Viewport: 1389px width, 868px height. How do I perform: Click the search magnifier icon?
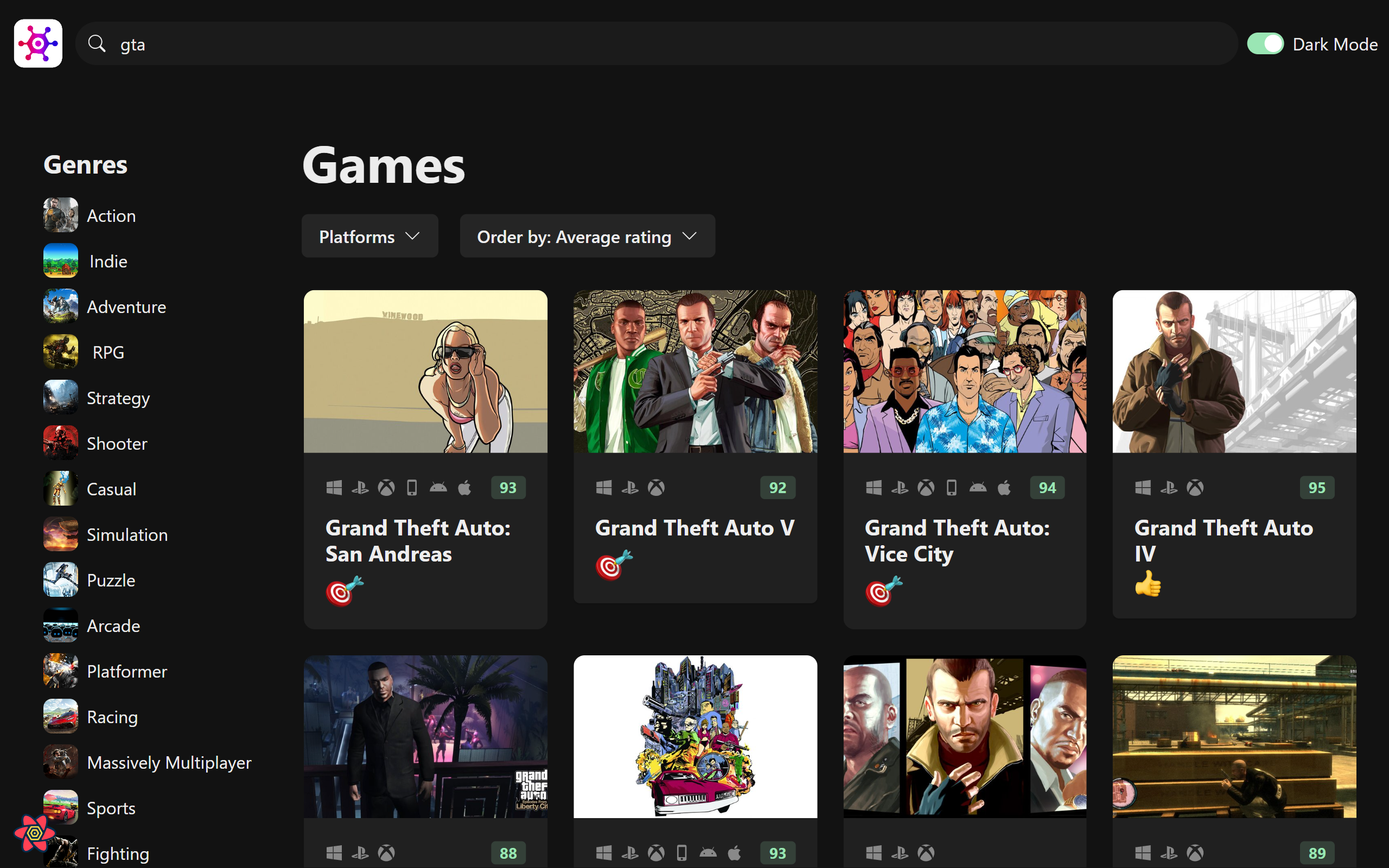pos(97,43)
